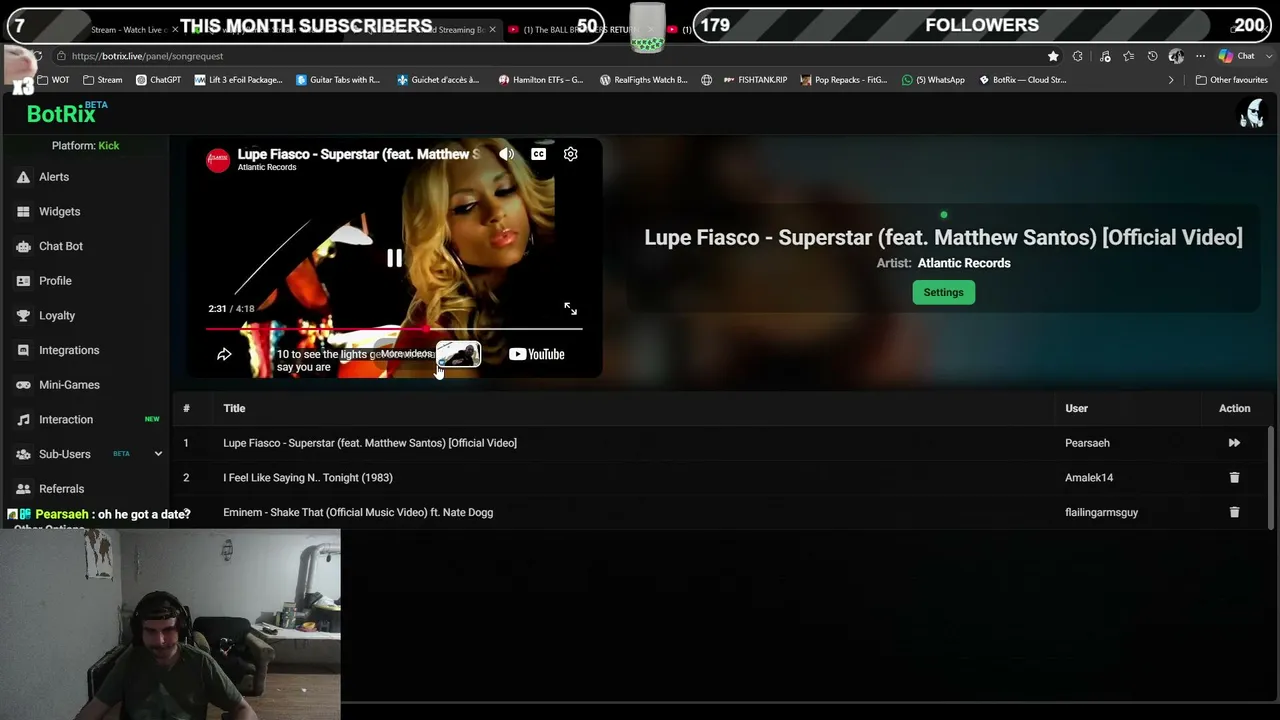The height and width of the screenshot is (720, 1280).
Task: Select the Eminem Shake That queue title
Action: coord(358,512)
